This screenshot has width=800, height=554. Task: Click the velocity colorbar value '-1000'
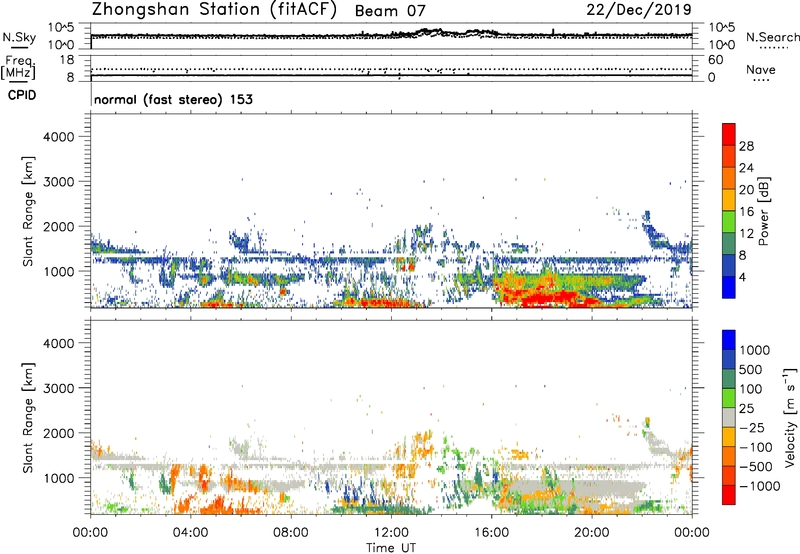point(759,486)
